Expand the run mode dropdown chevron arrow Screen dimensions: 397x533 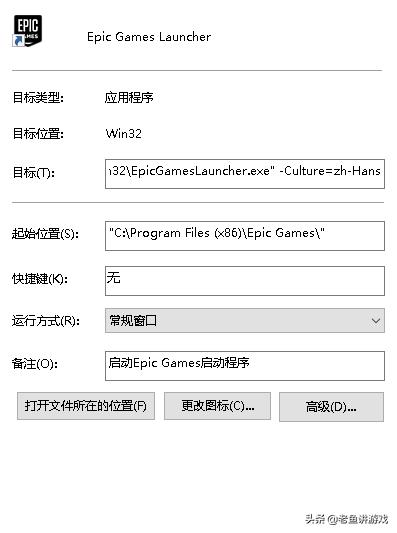tap(376, 321)
